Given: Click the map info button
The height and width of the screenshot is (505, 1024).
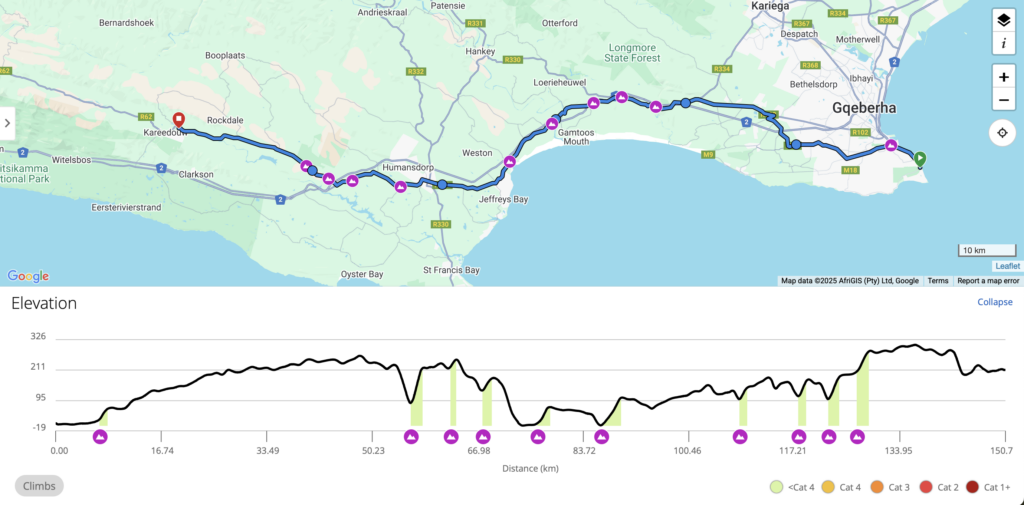Looking at the screenshot, I should pyautogui.click(x=1003, y=43).
